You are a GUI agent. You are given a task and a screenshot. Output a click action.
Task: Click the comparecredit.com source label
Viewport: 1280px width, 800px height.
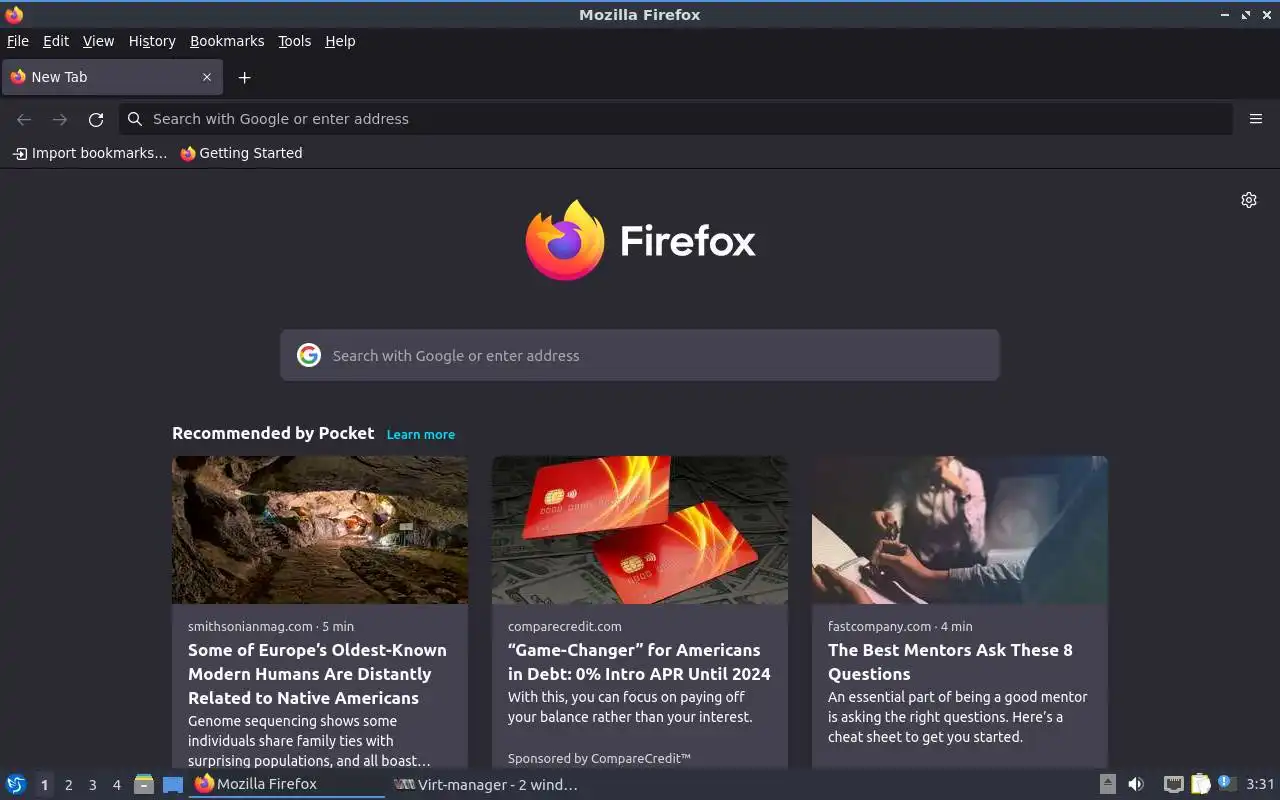coord(564,626)
